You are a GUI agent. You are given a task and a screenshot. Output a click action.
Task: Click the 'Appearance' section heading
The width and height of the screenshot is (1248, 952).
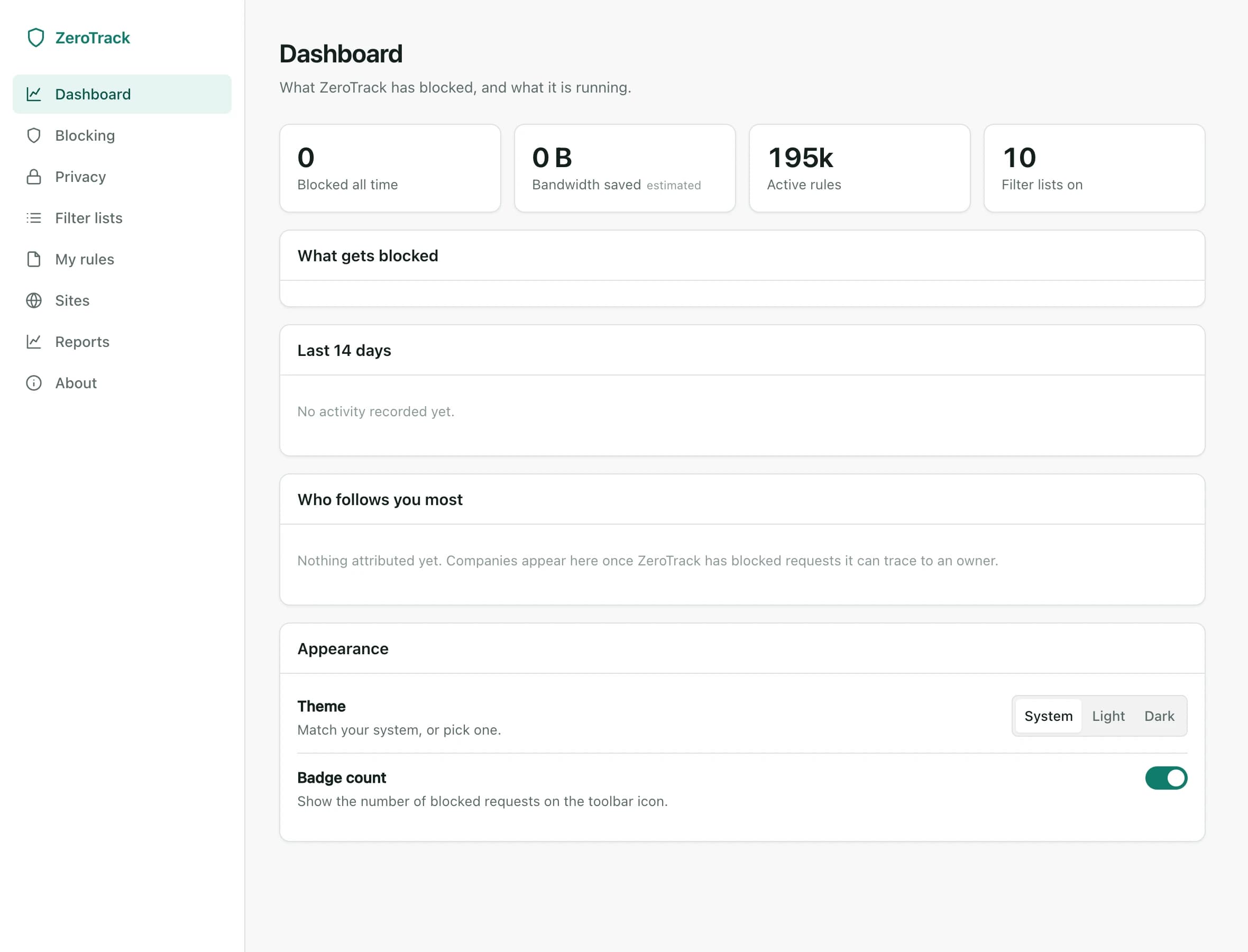coord(343,648)
